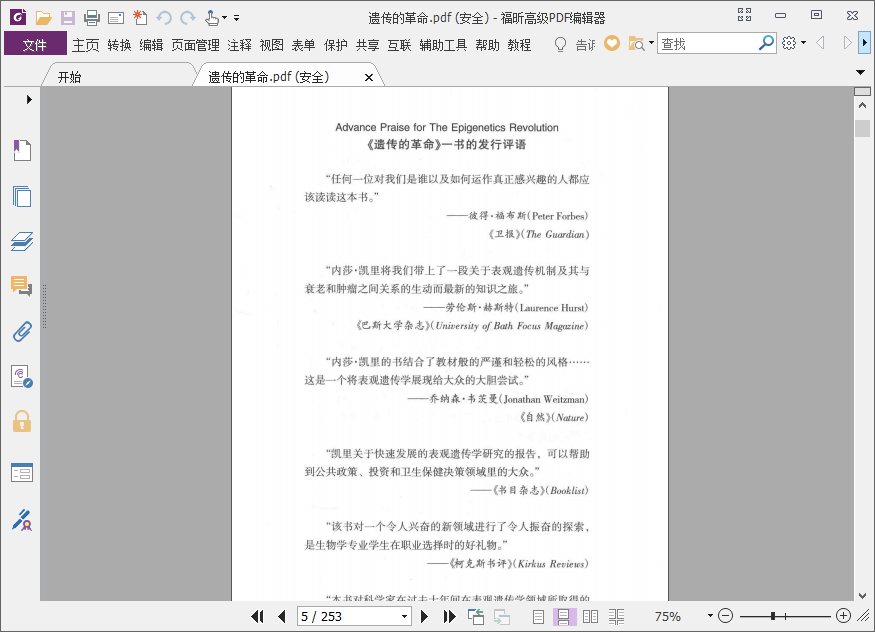Click the search settings gear icon

point(789,43)
